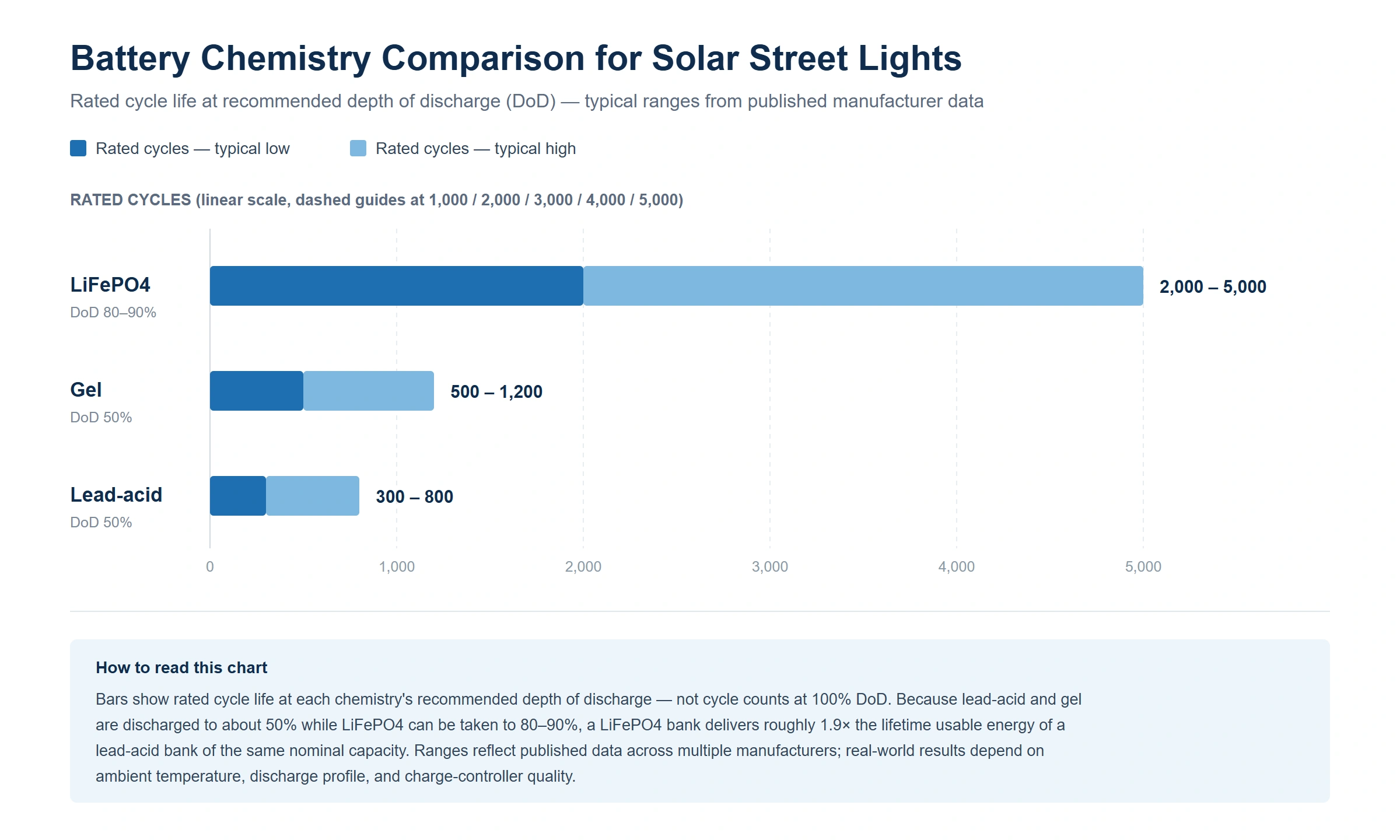Click the '500 – 1,200' value label
Image resolution: width=1400 pixels, height=840 pixels.
[x=496, y=391]
